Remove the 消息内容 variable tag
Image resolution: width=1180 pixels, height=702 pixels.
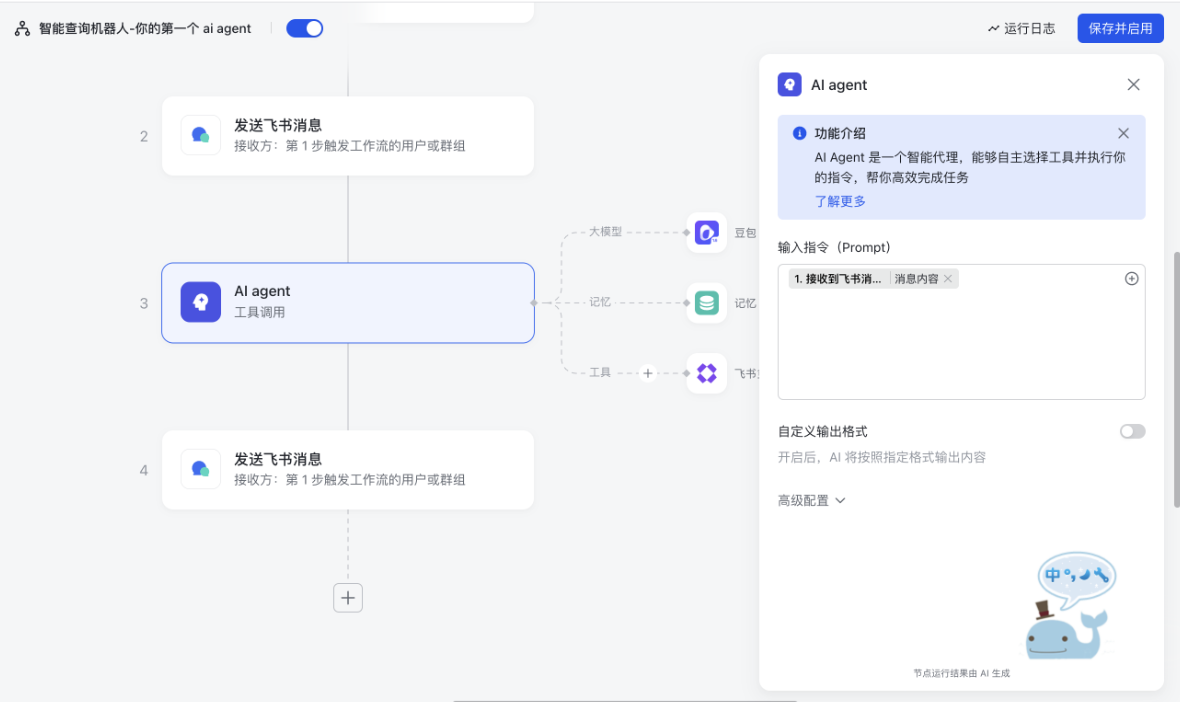tap(948, 279)
